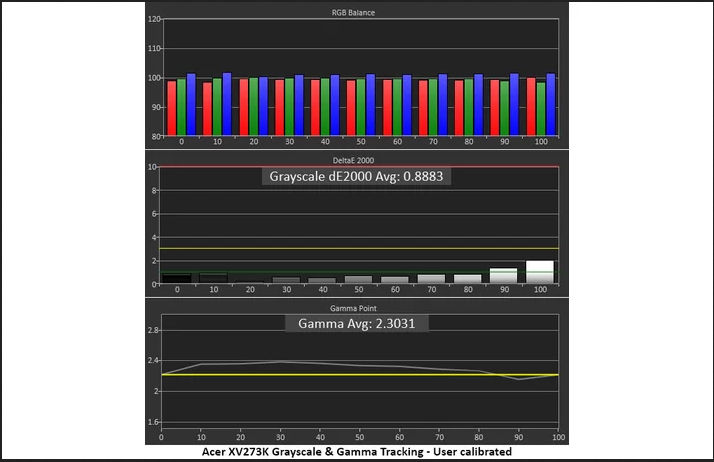Select the Gamma Avg 2.3031 label
This screenshot has height=462, width=714.
coord(357,324)
